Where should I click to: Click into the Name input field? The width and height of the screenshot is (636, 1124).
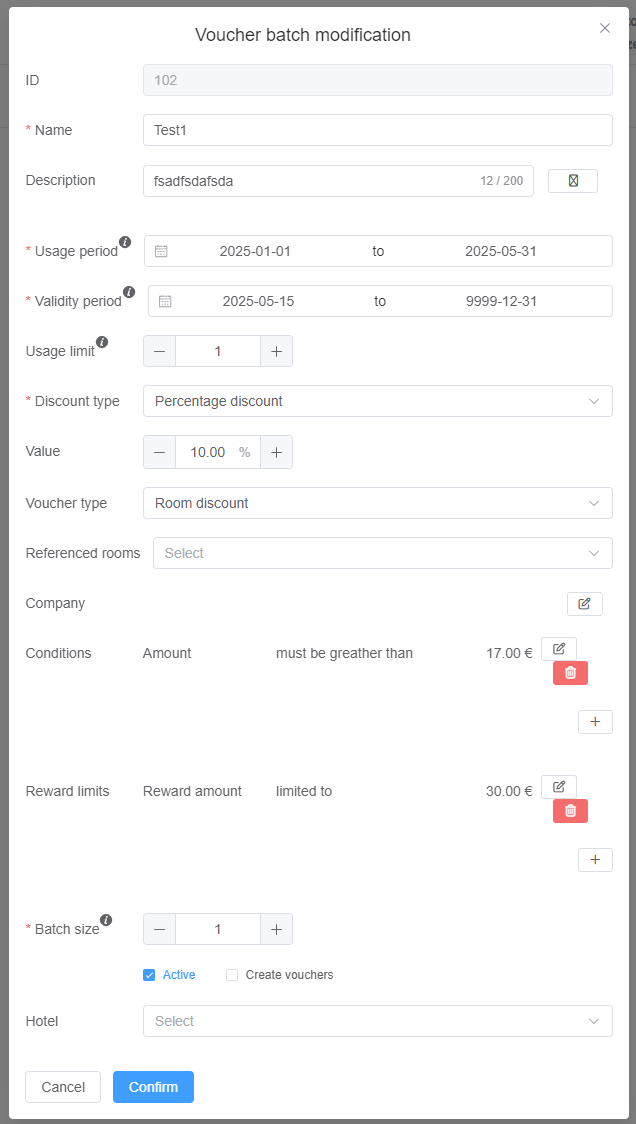pyautogui.click(x=377, y=130)
